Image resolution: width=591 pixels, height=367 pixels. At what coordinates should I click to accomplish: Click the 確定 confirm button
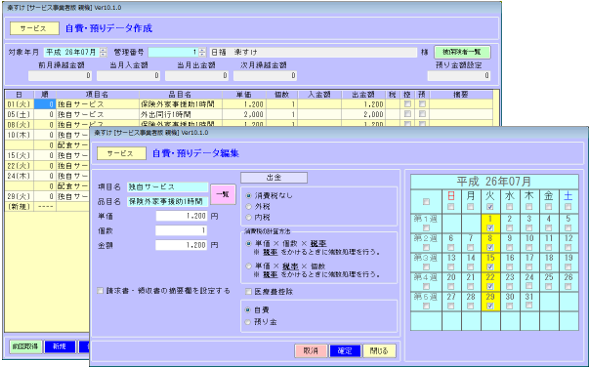coord(345,351)
